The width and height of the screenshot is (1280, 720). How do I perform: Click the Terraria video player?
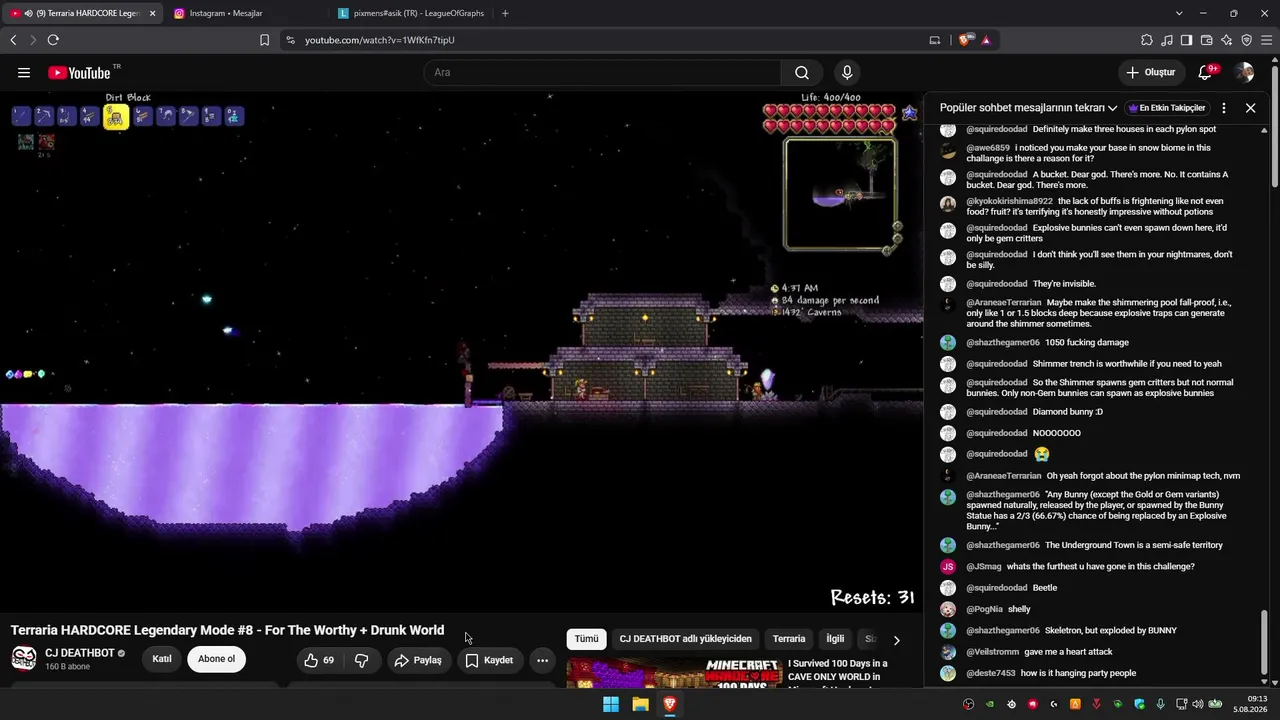coord(462,352)
